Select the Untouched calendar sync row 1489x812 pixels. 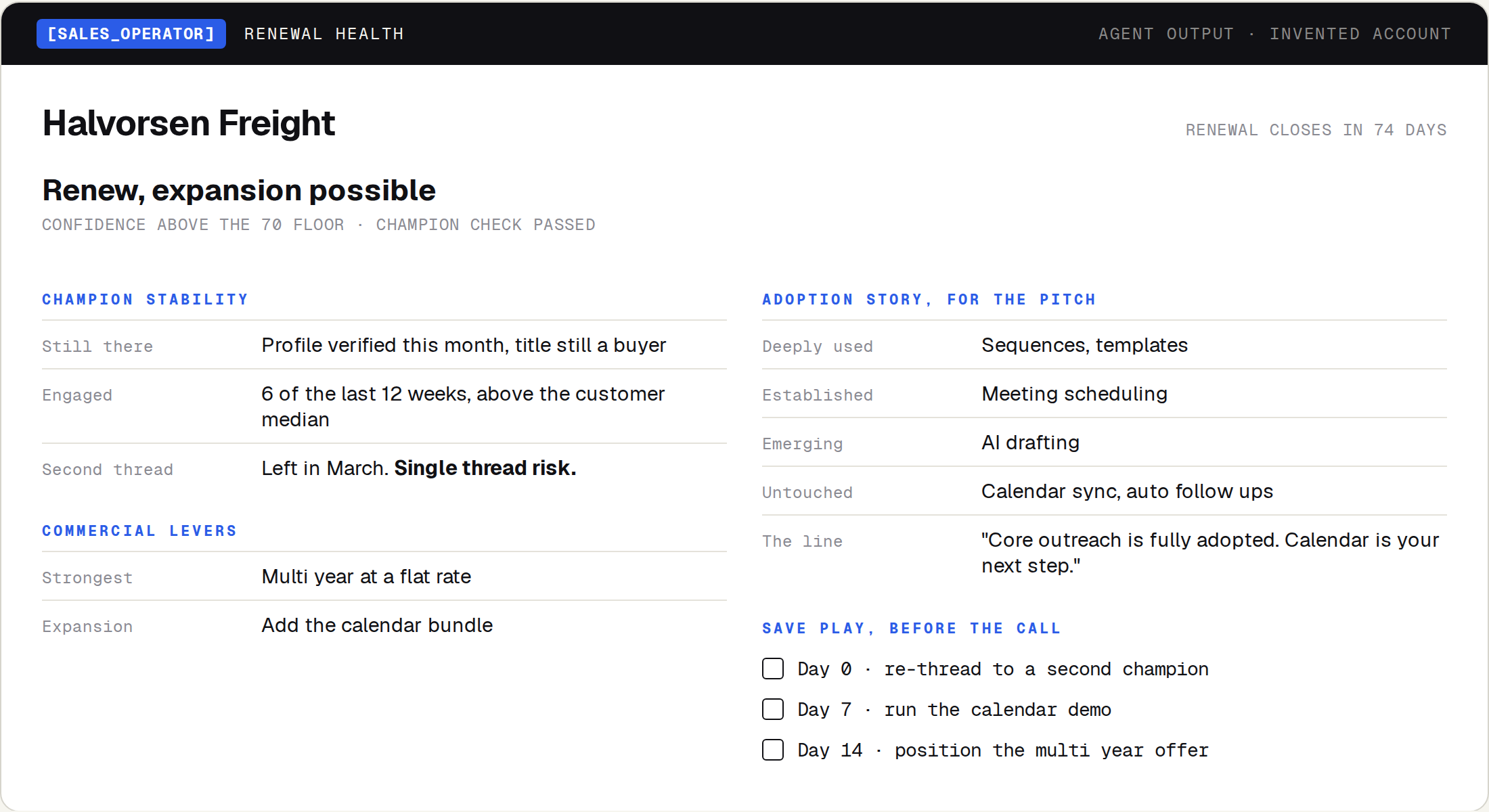tap(1105, 491)
